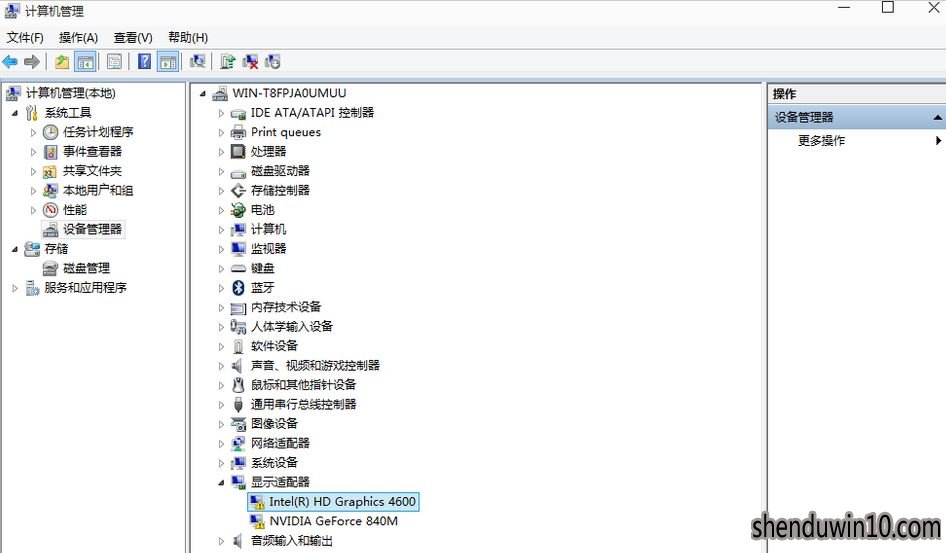Select the Bluetooth (蓝牙) device category icon
Screen dimensions: 946x553
(x=239, y=288)
